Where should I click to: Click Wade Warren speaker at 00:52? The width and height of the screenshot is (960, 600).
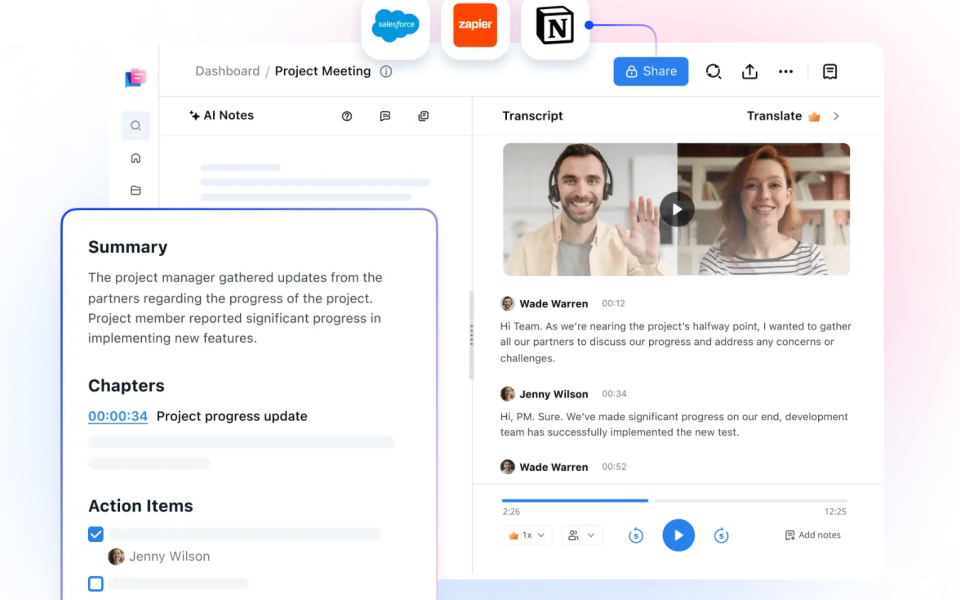pyautogui.click(x=553, y=467)
